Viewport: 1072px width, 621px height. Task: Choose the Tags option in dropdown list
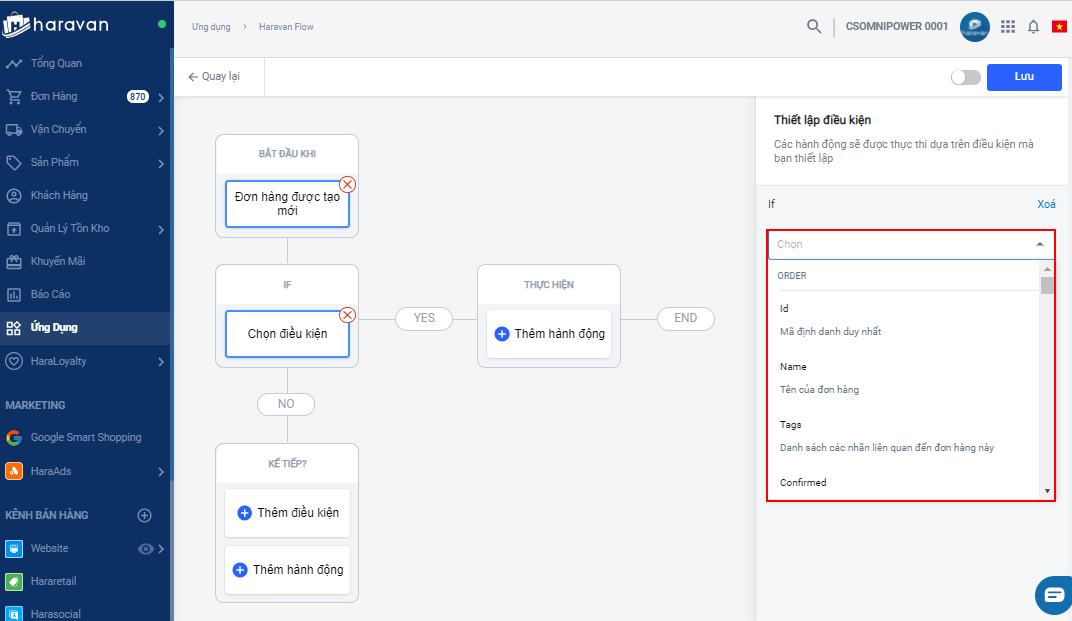793,425
